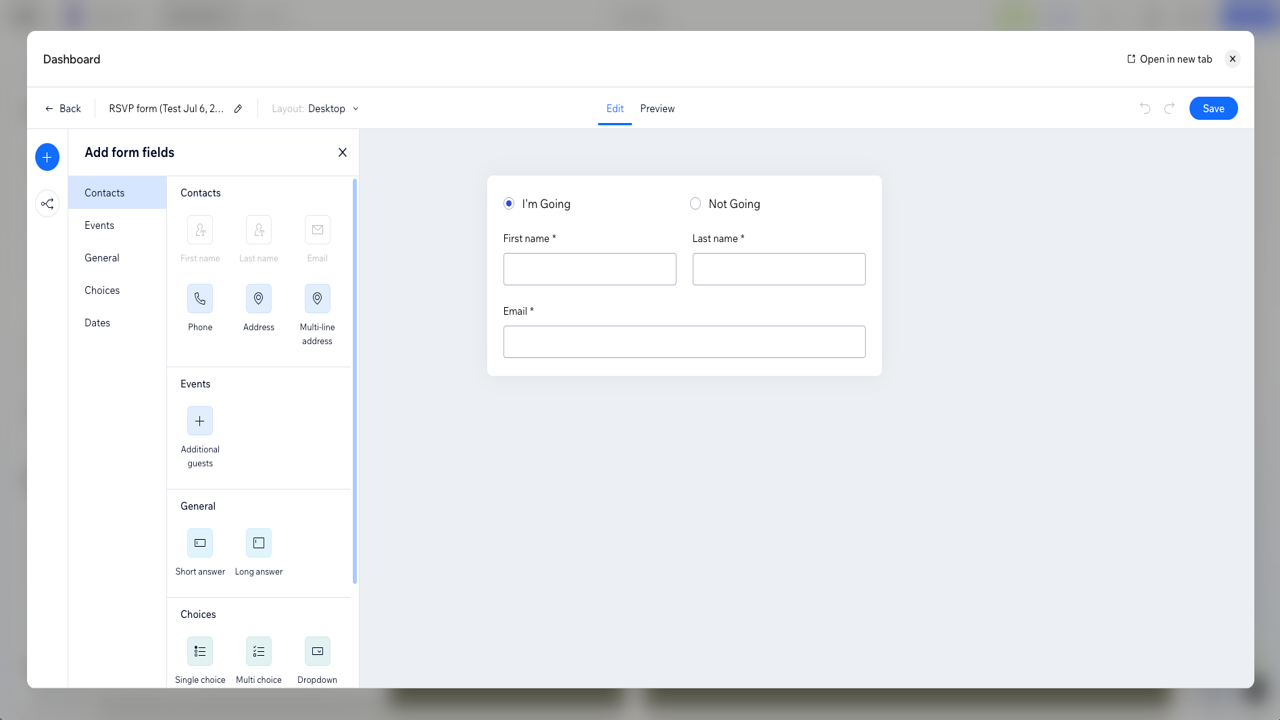Add a Multi choice field
Screen dimensions: 1280x720
click(x=258, y=651)
